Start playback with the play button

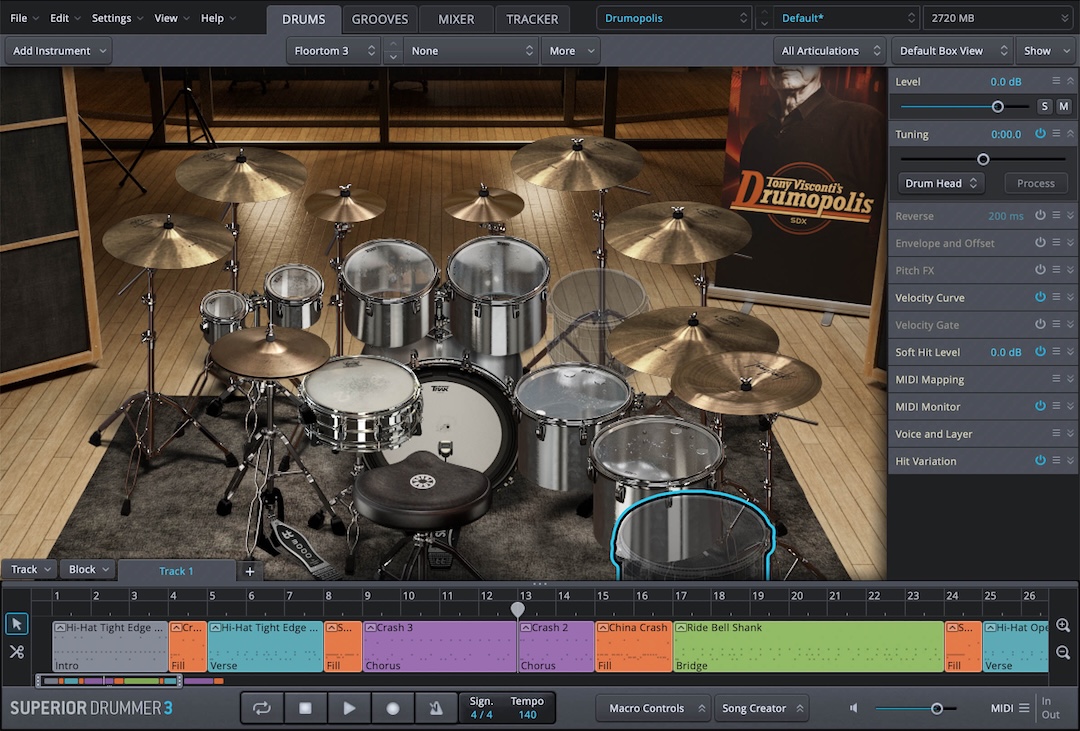(349, 707)
